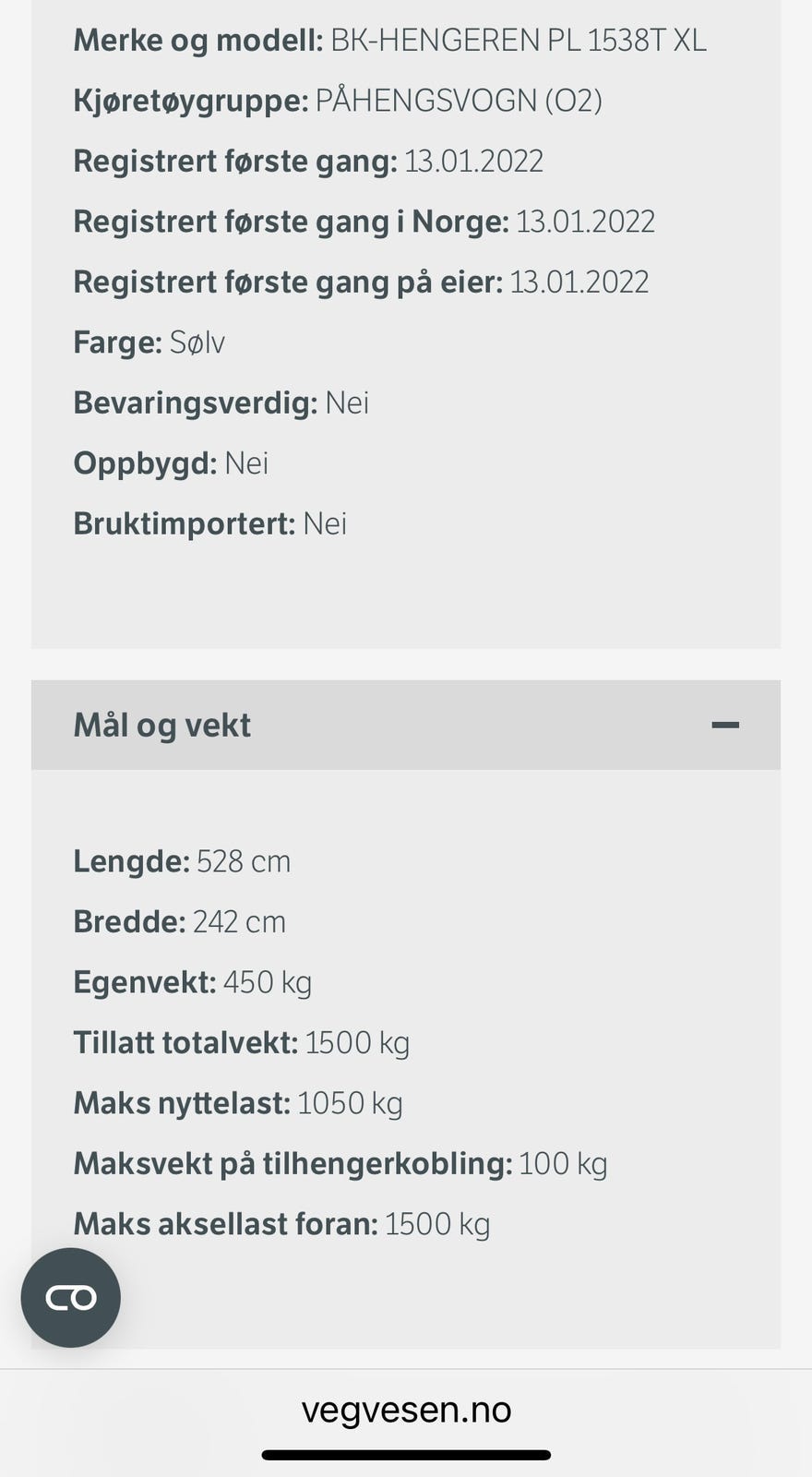Tap Maksvekt på tilhengerkobling 100 kg
Image resolution: width=812 pixels, height=1477 pixels.
[x=340, y=1164]
